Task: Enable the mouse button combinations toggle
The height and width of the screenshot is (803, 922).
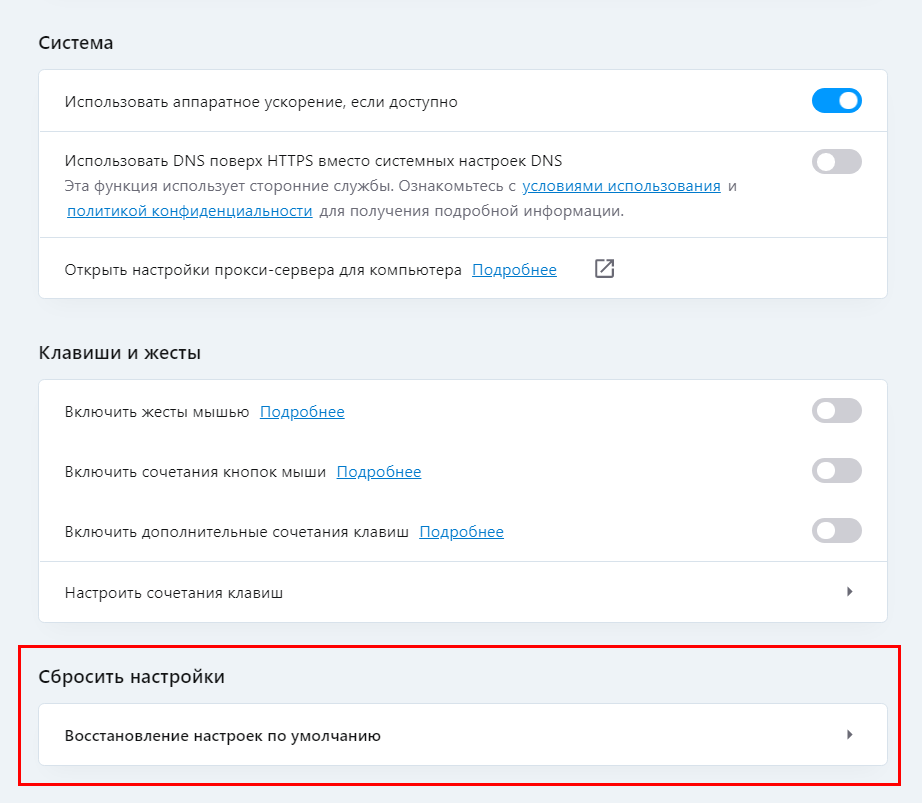Action: (836, 471)
